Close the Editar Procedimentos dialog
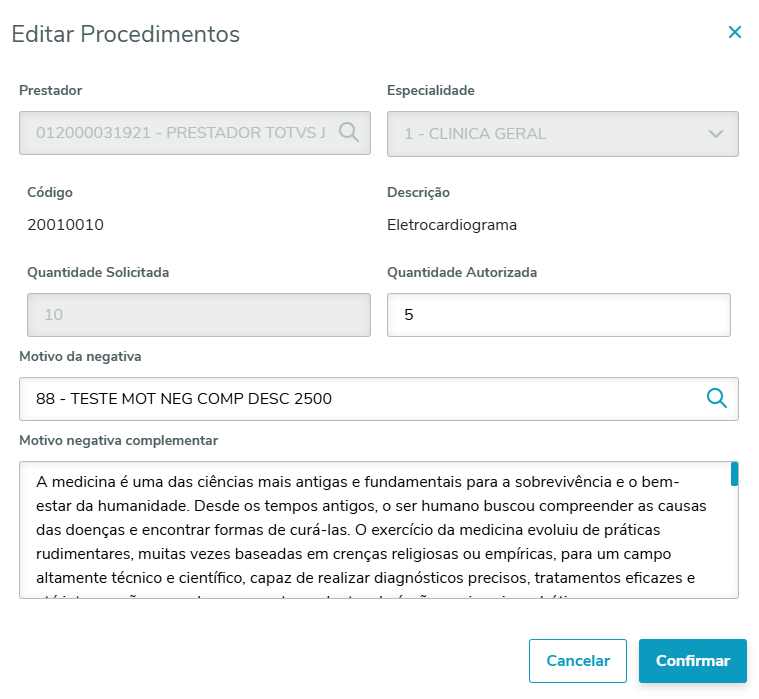This screenshot has height=699, width=759. [735, 32]
